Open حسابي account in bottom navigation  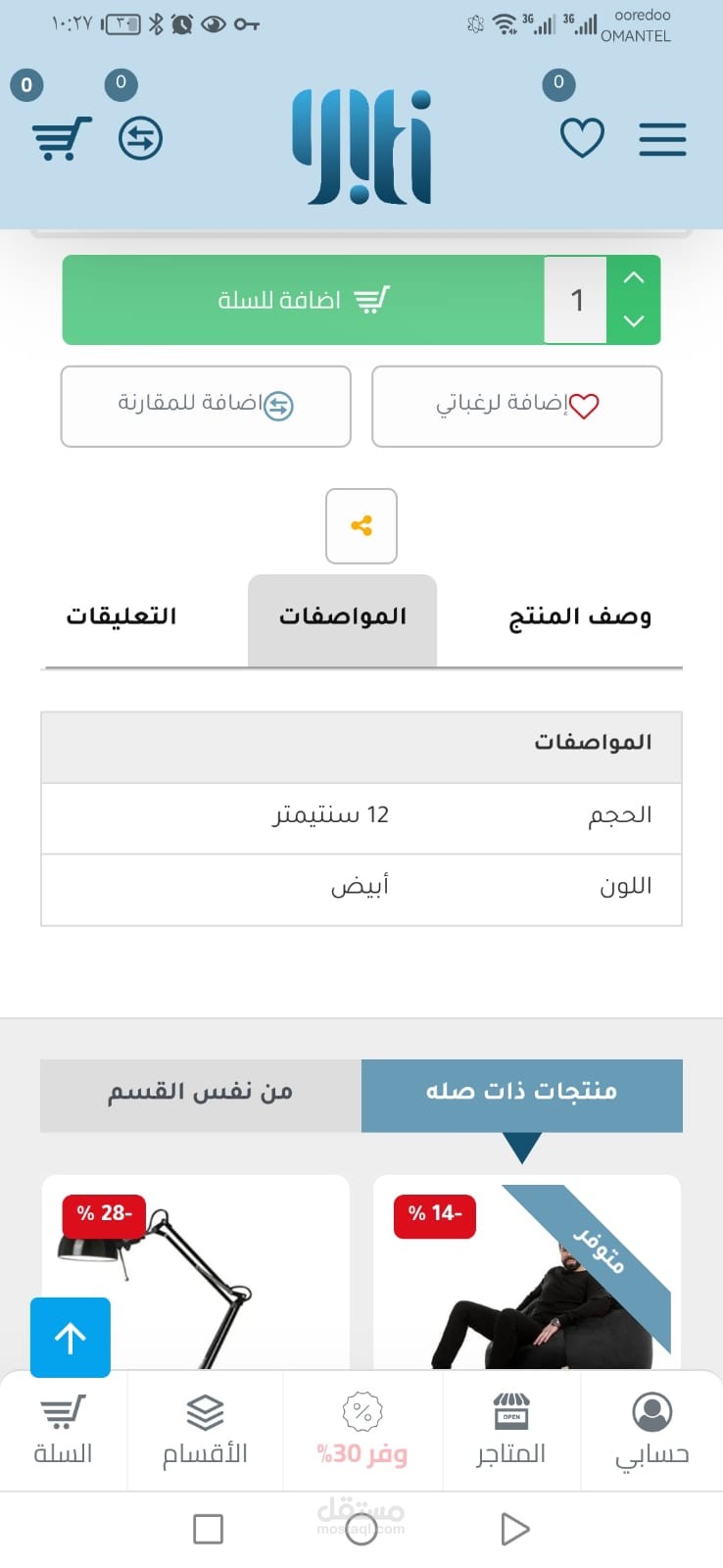(x=651, y=1431)
